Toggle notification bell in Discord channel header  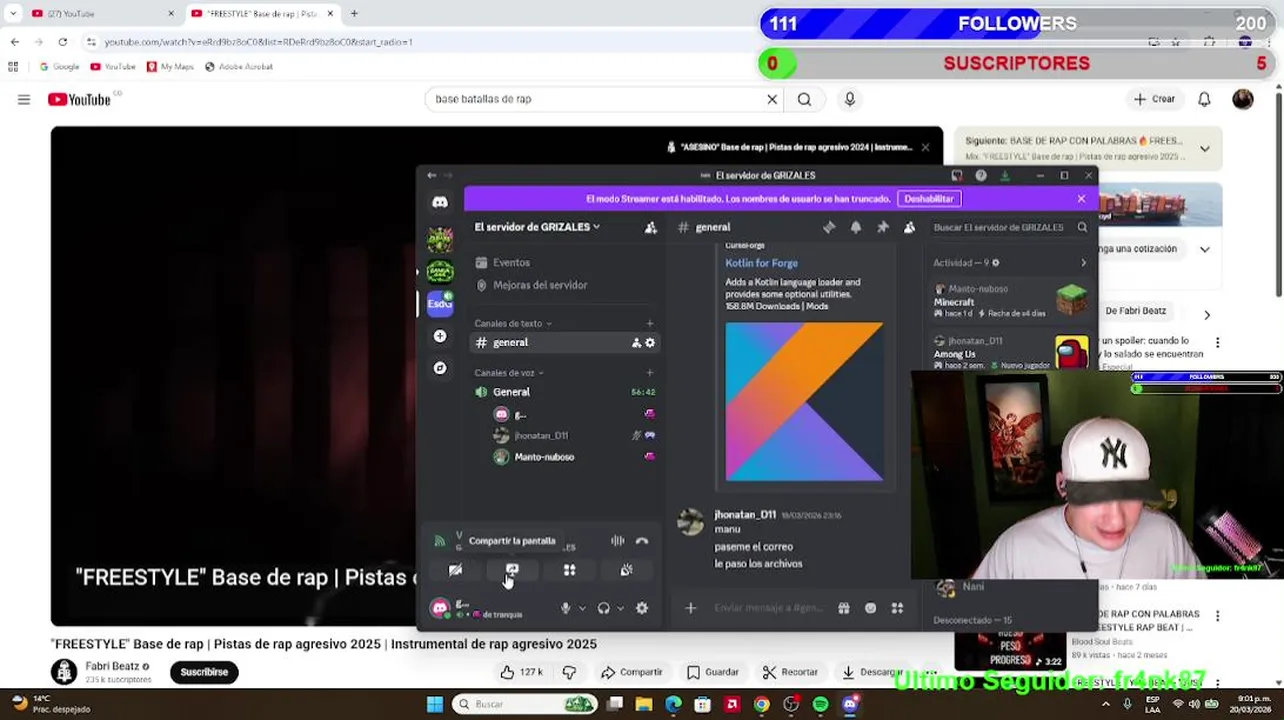[x=856, y=228]
